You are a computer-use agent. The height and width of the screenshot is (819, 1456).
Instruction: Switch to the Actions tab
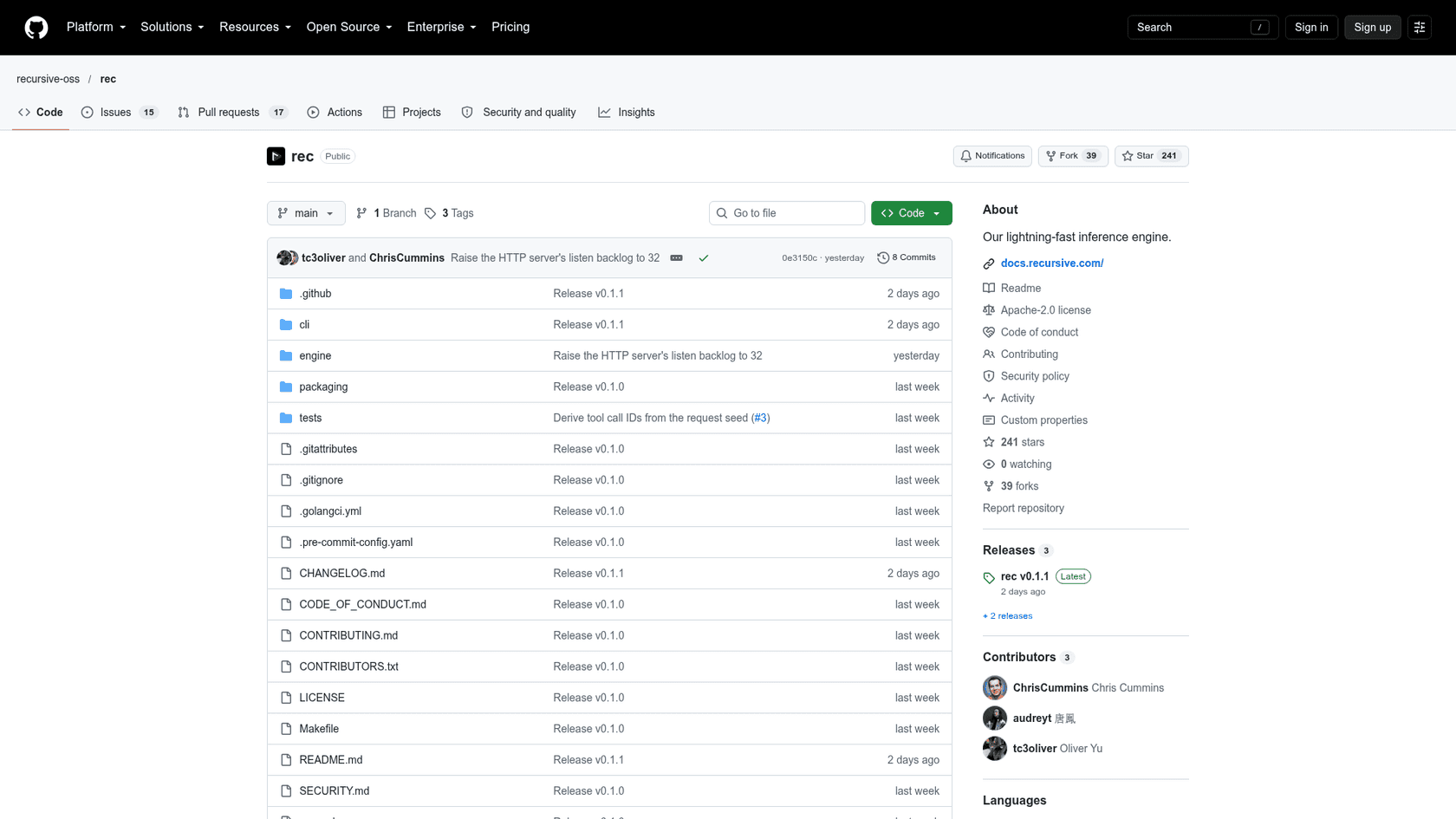pyautogui.click(x=335, y=113)
